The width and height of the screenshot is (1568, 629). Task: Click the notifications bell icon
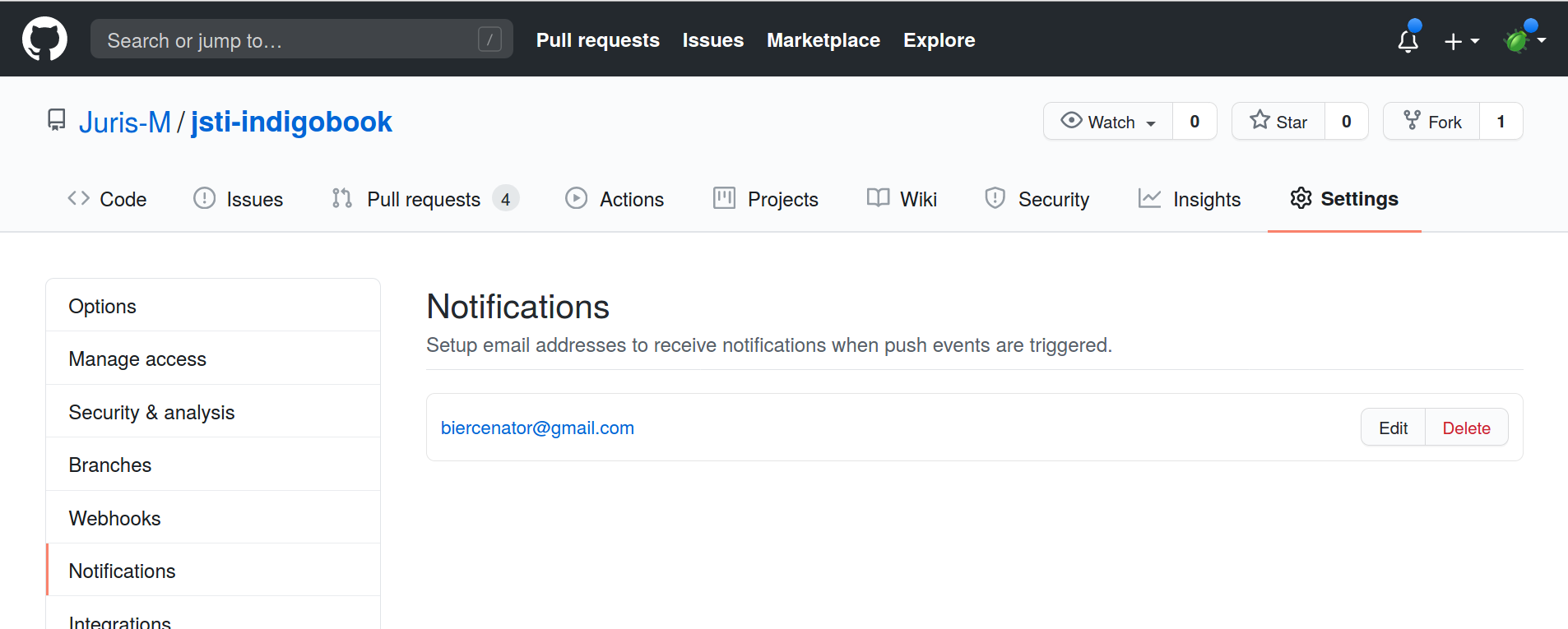1408,39
